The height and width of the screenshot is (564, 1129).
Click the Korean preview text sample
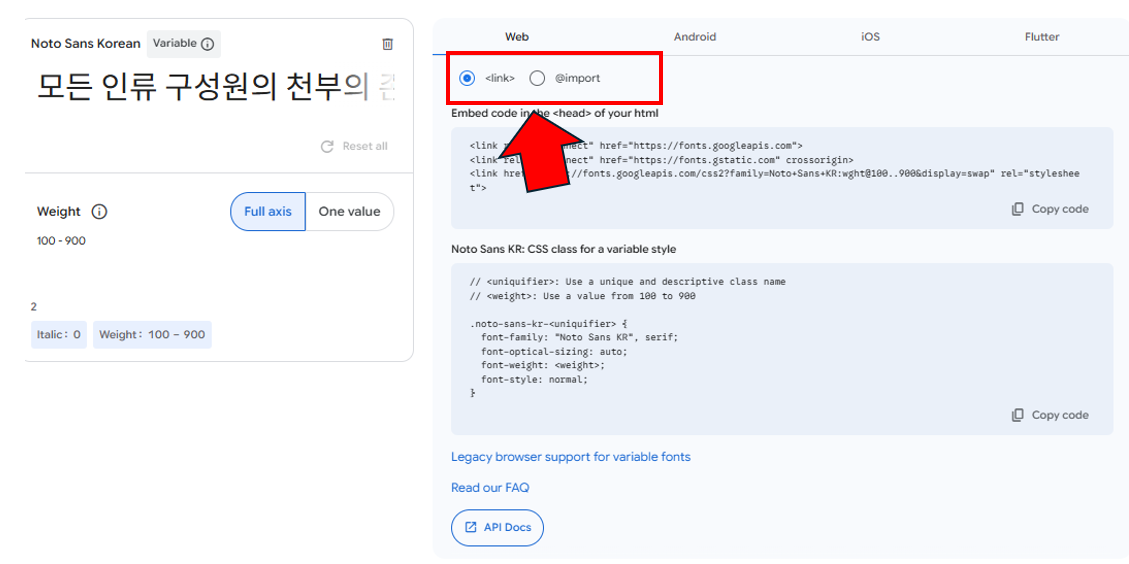point(216,88)
